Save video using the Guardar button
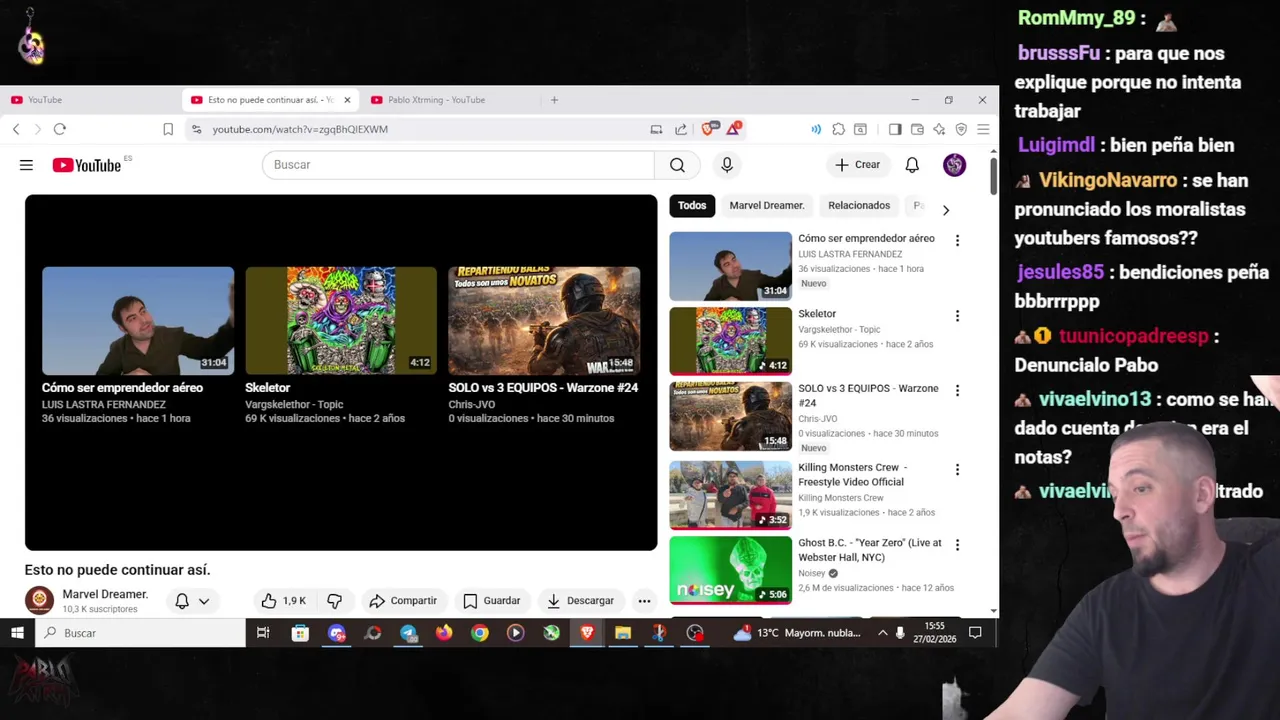This screenshot has width=1280, height=720. [x=491, y=601]
